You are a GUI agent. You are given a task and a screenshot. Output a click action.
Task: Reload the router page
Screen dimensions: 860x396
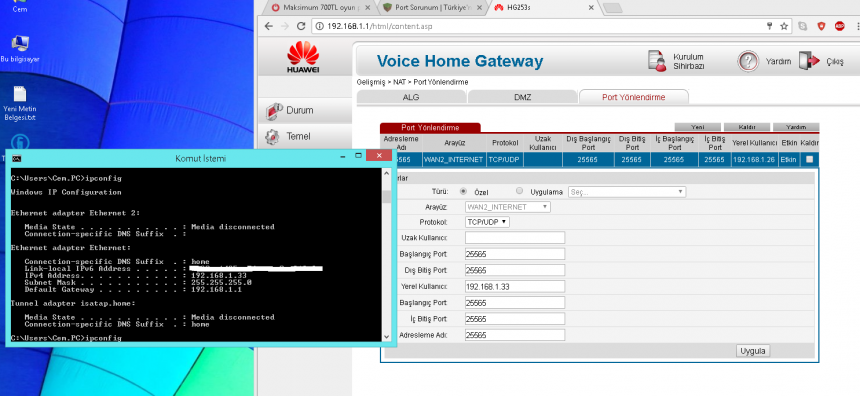[x=301, y=26]
